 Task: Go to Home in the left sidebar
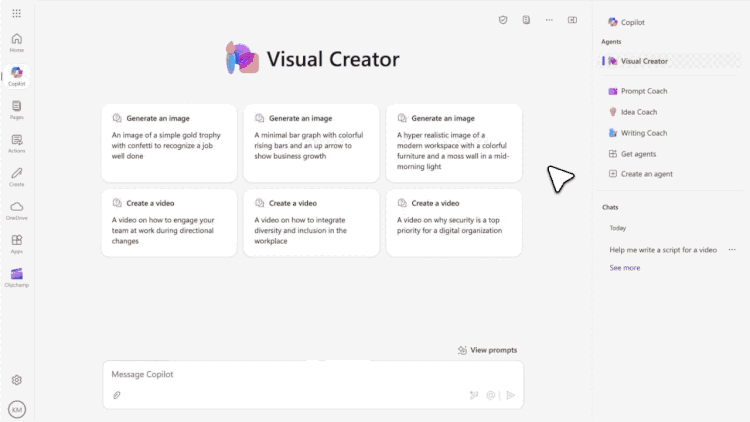click(x=17, y=43)
